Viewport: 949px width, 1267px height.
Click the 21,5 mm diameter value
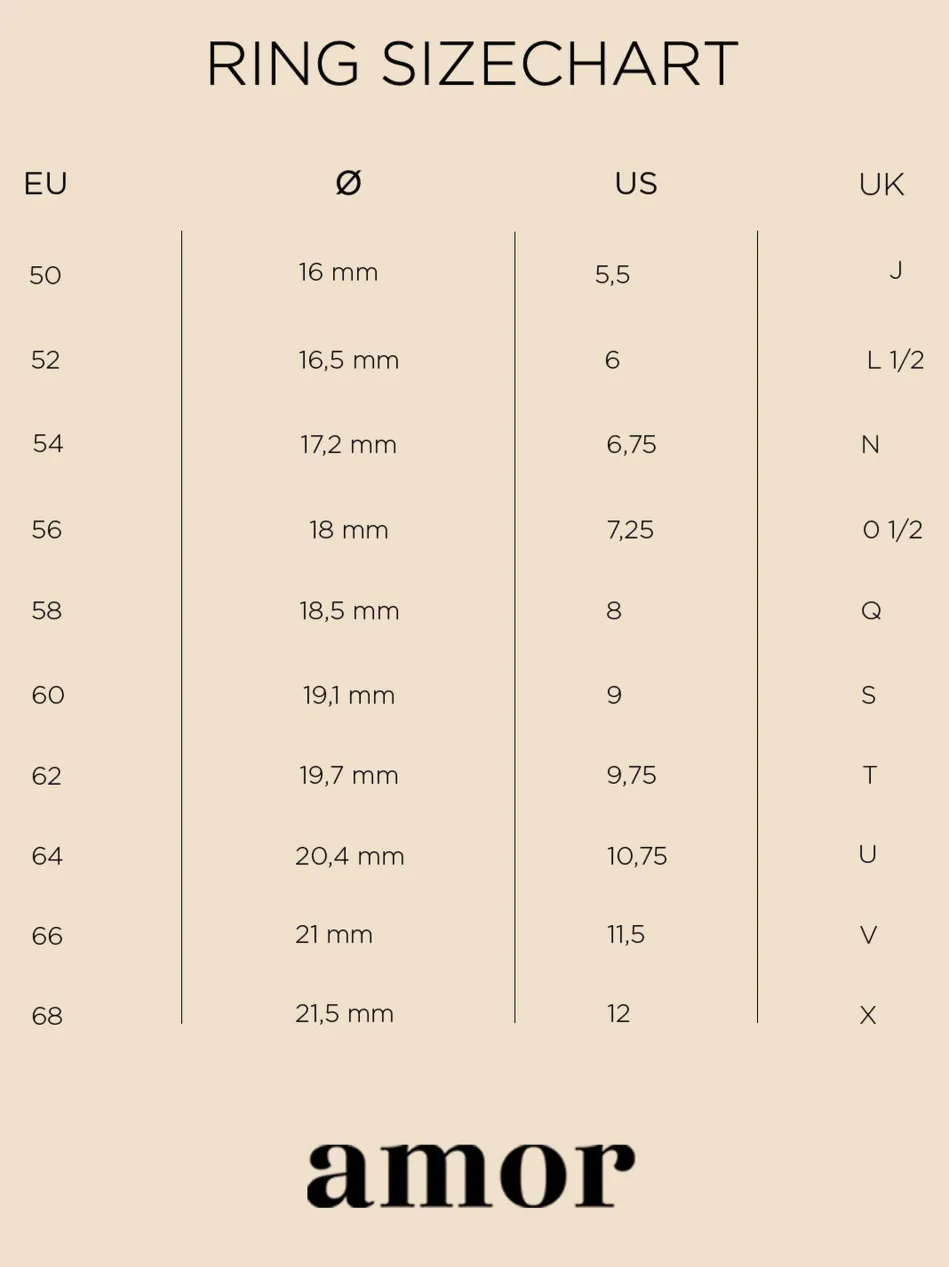click(x=344, y=1014)
